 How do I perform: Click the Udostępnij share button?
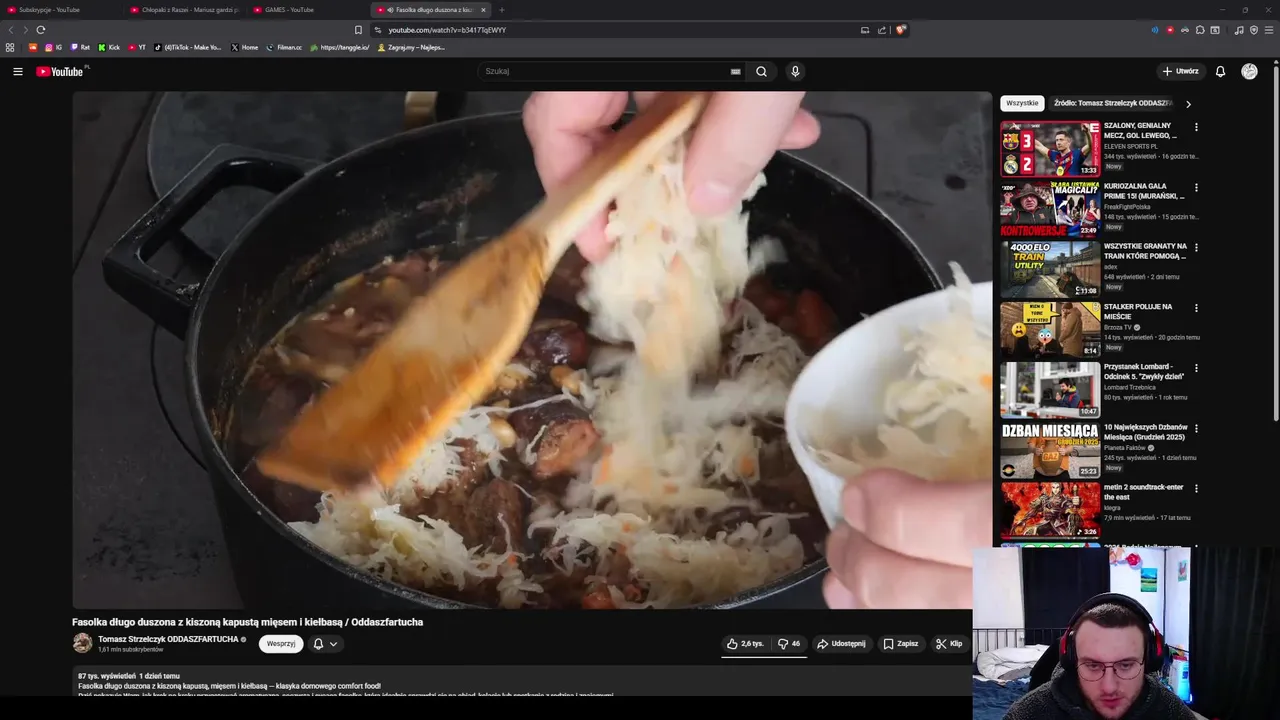pos(841,644)
